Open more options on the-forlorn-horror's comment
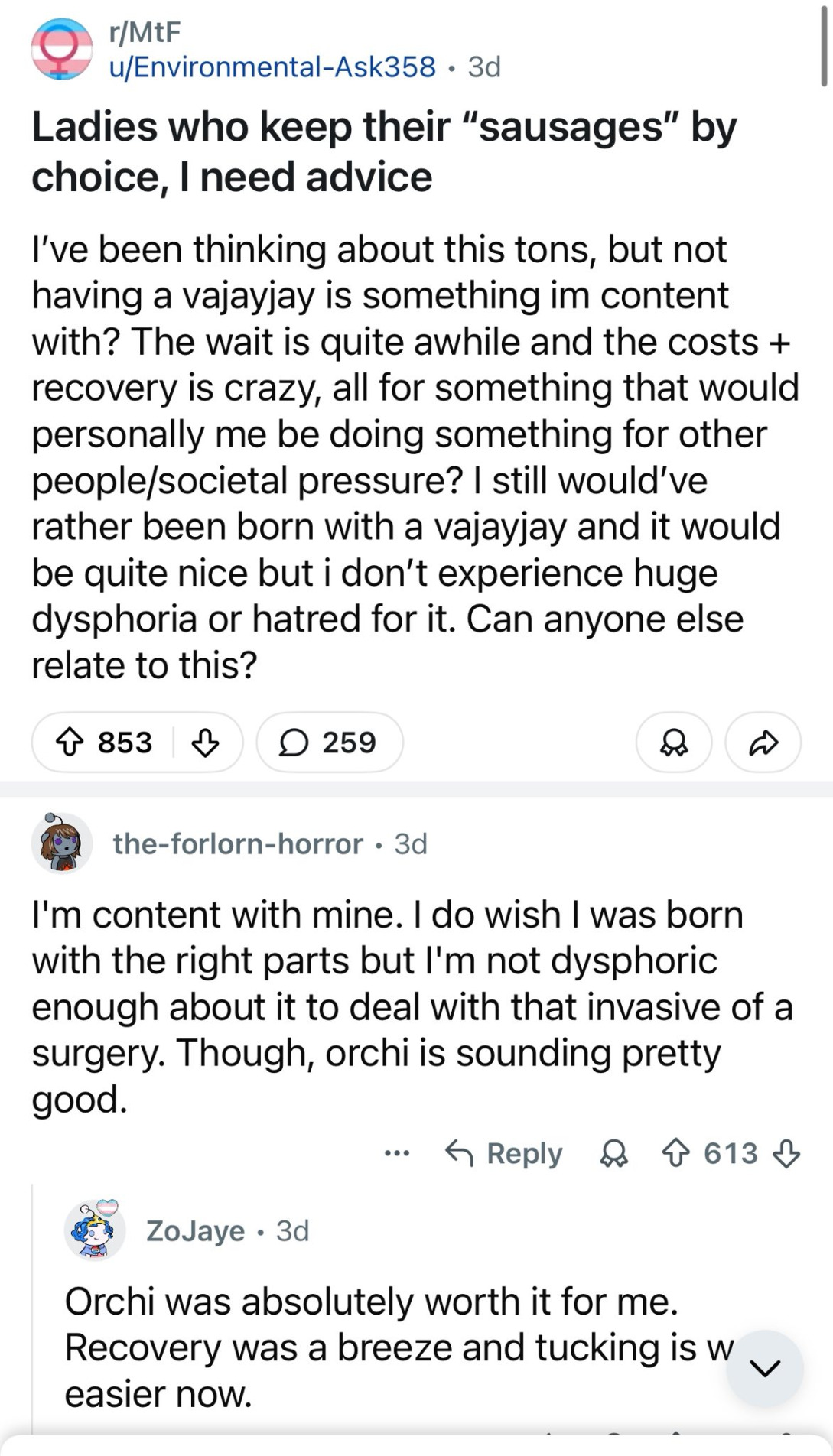 397,1153
